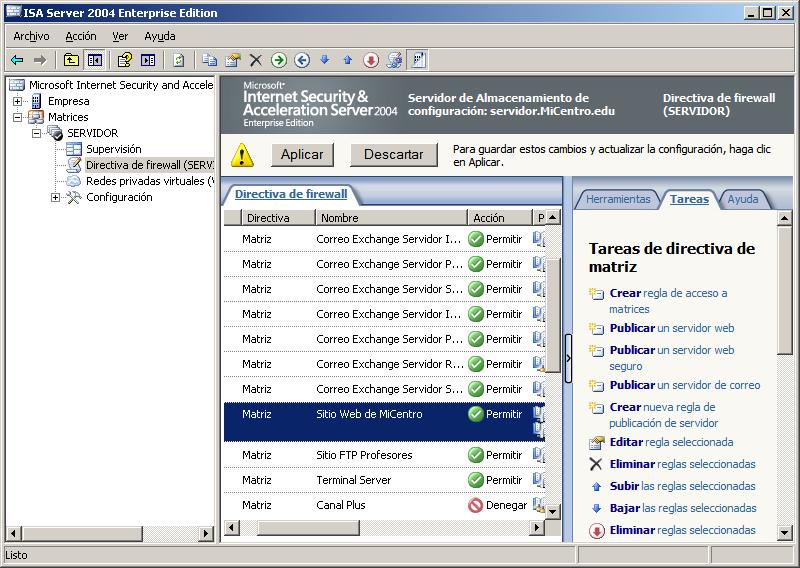
Task: Click the black X delete toolbar icon
Action: coord(256,60)
